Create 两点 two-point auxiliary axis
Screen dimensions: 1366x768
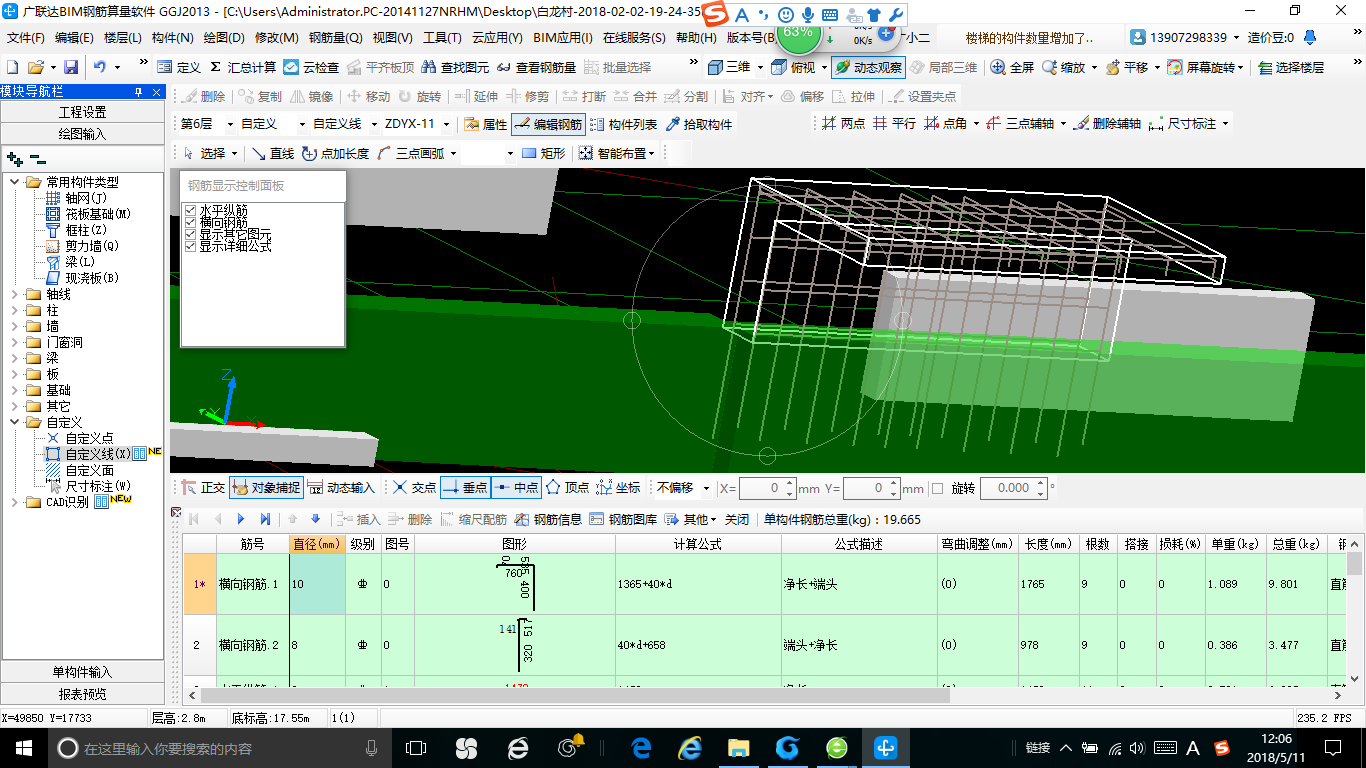coord(843,124)
